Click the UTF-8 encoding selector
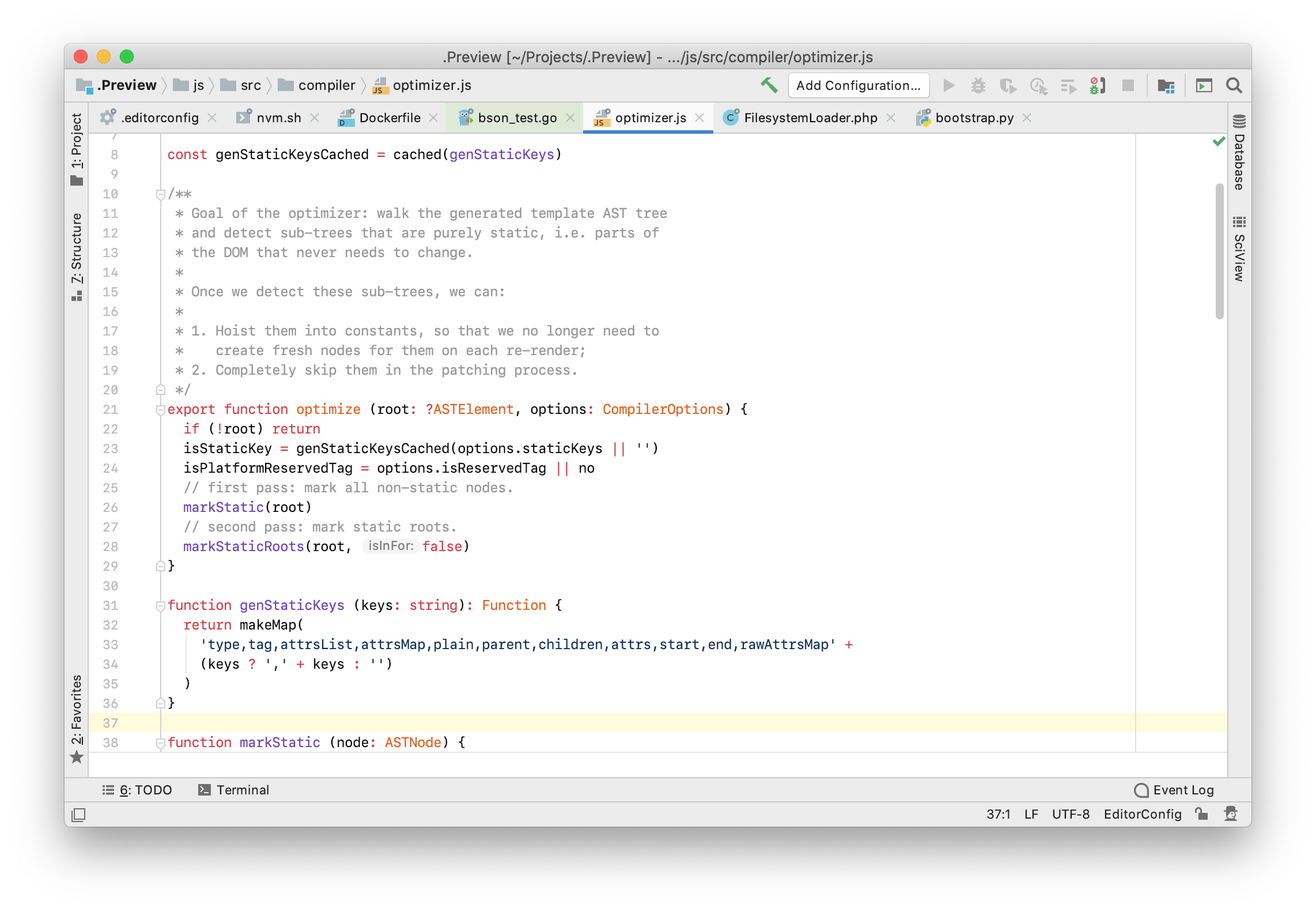The height and width of the screenshot is (912, 1316). [1070, 814]
